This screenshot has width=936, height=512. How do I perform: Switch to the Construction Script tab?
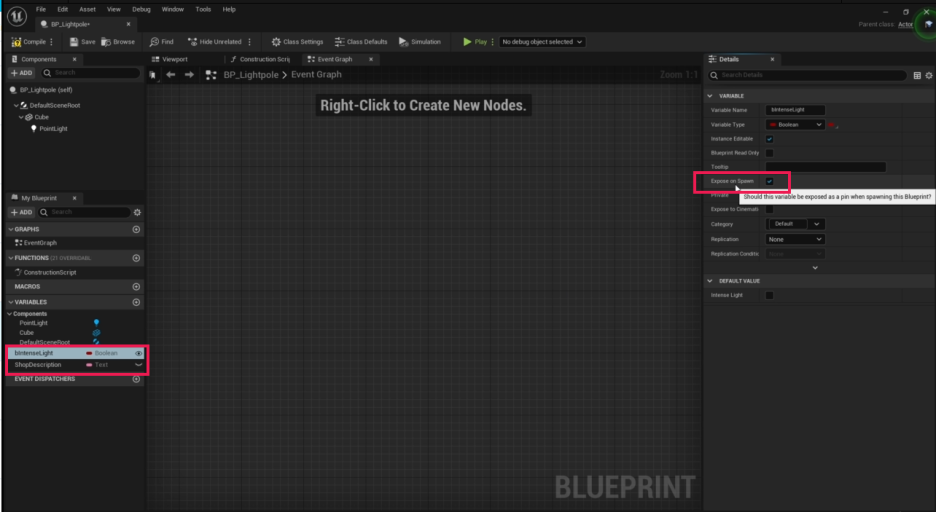pos(260,59)
